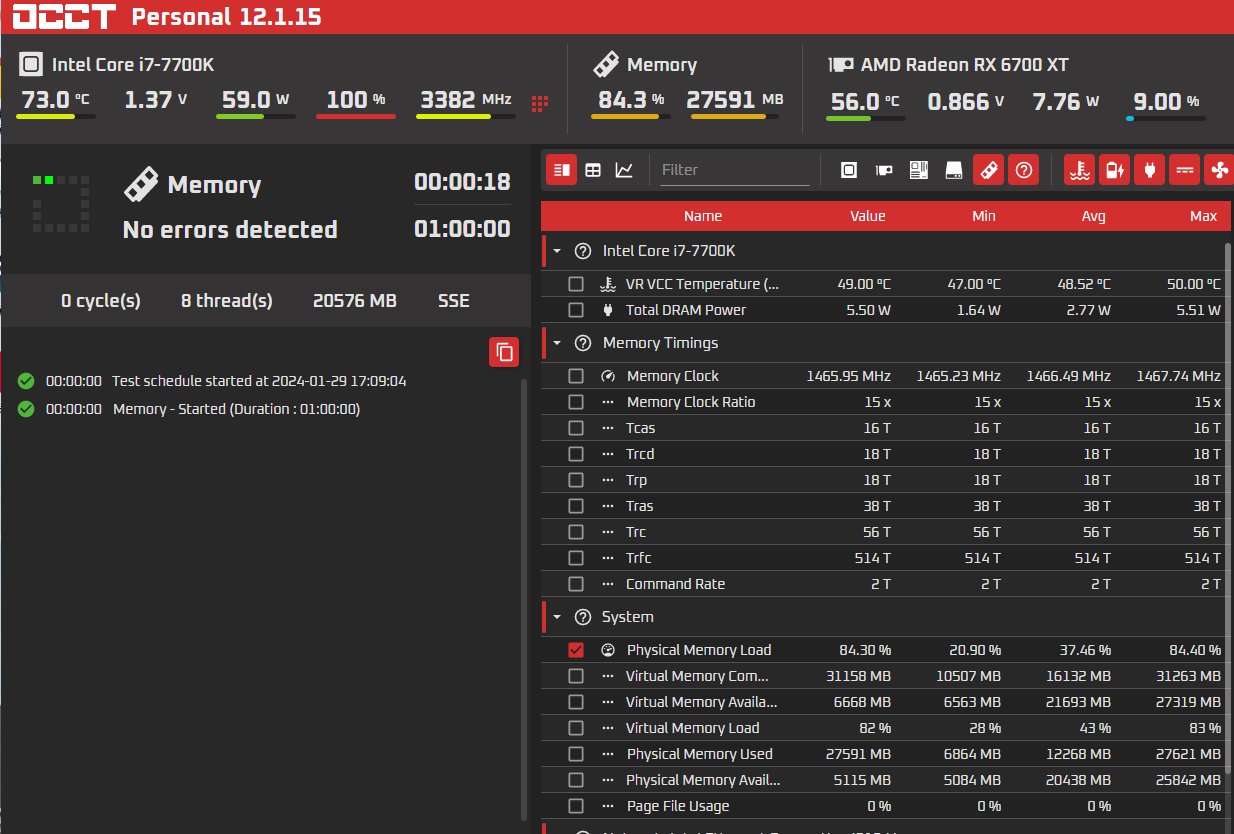This screenshot has height=834, width=1234.
Task: Check the Virtual Memory Load checkbox
Action: tap(576, 728)
